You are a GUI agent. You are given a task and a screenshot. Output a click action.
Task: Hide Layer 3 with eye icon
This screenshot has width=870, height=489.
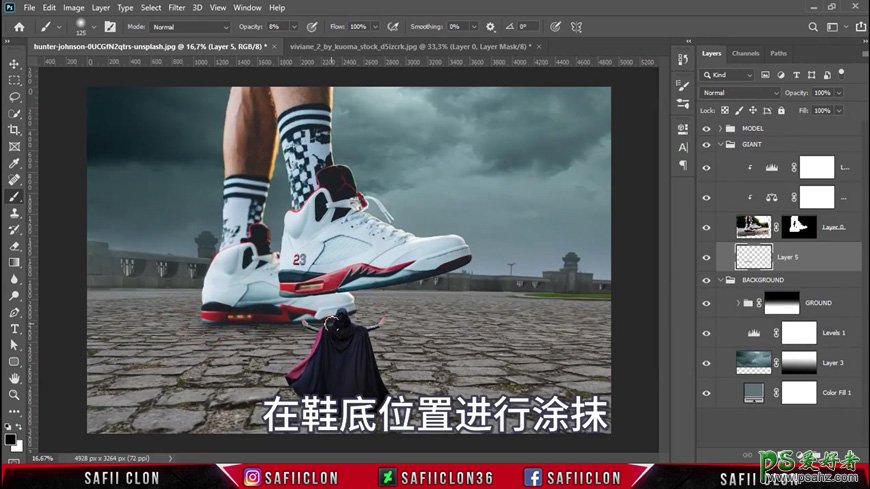point(706,364)
